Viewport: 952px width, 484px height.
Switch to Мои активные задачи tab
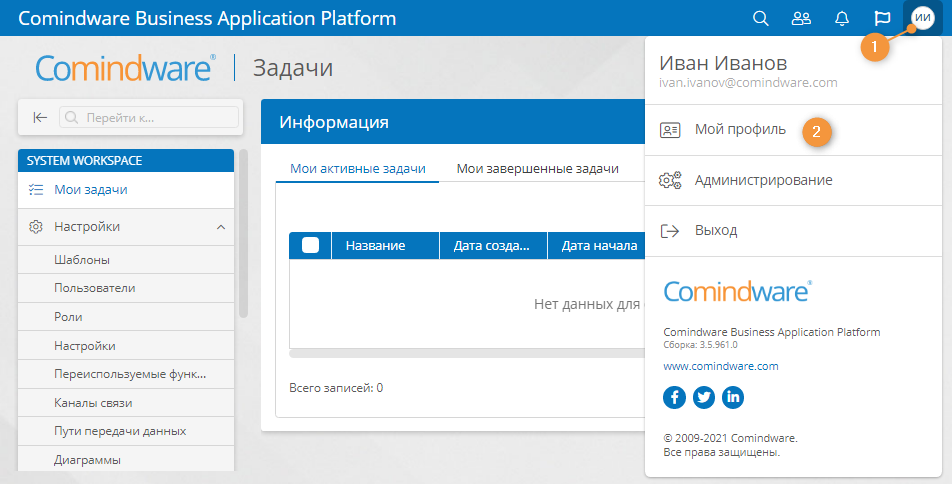click(358, 169)
